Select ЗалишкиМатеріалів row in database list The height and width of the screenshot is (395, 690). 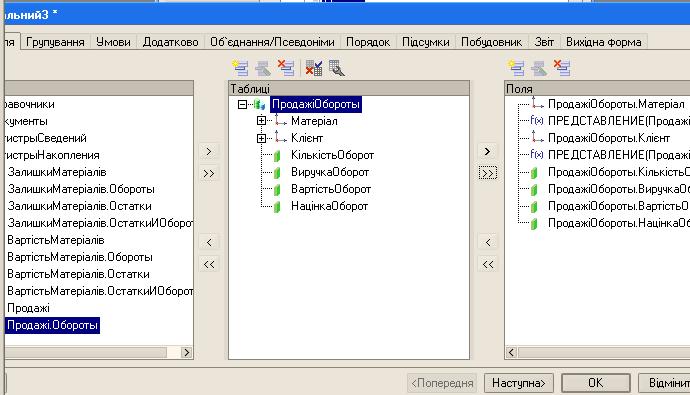click(57, 172)
